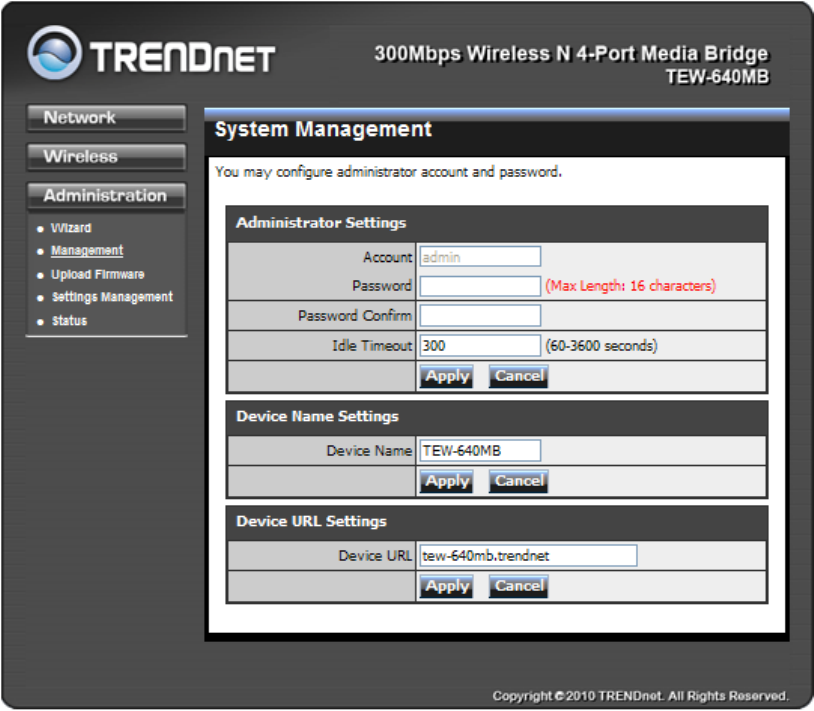814x711 pixels.
Task: Click the Account field showing admin
Action: (480, 256)
